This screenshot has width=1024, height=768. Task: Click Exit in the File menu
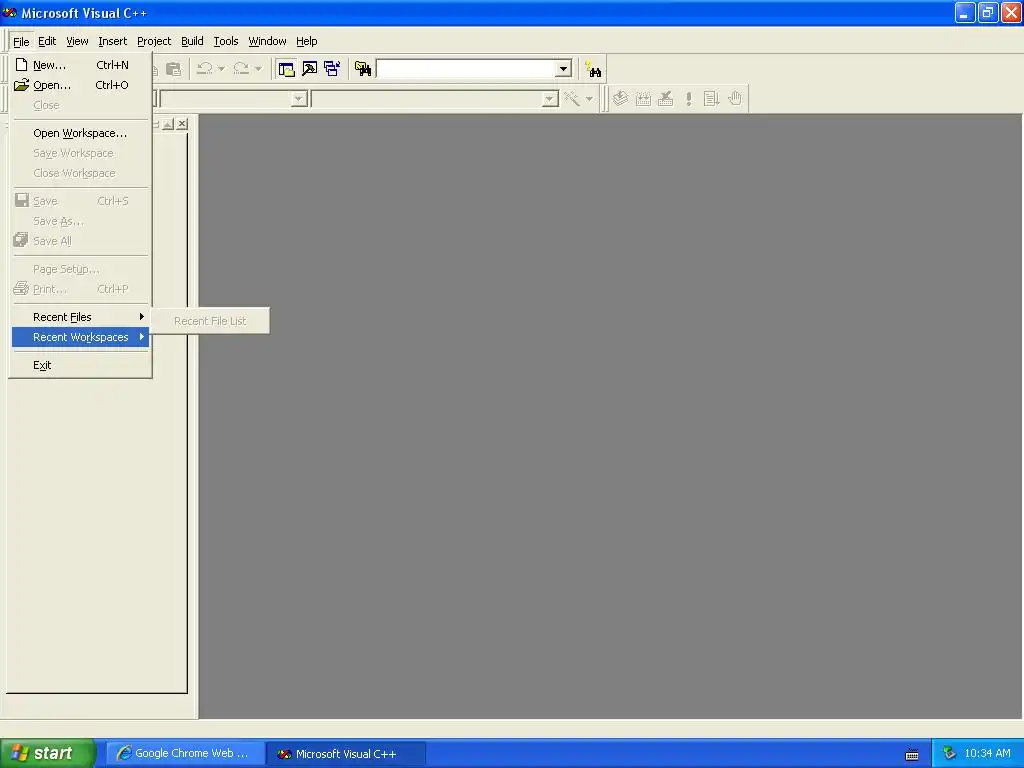81,365
